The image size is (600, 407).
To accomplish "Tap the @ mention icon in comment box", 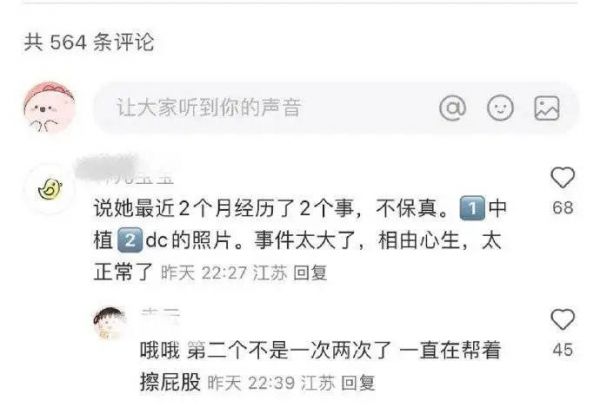I will pyautogui.click(x=453, y=108).
